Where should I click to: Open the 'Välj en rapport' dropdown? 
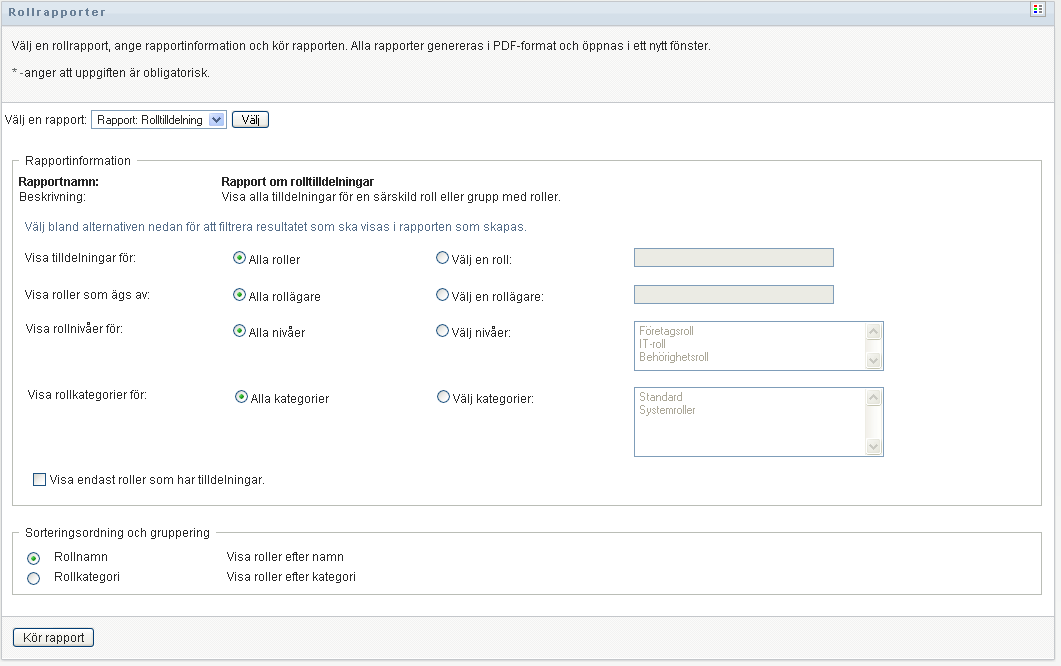tap(159, 120)
